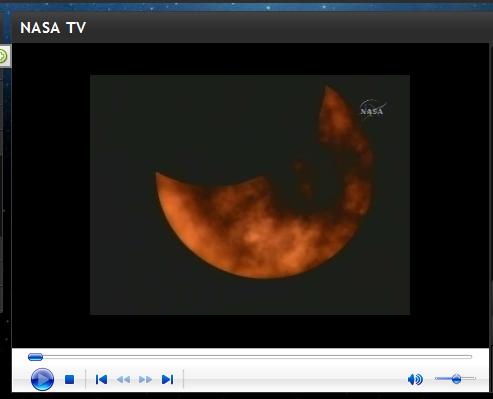Screen dimensions: 493x399
Task: Jump to the middle of the seek bar
Action: [x=250, y=357]
